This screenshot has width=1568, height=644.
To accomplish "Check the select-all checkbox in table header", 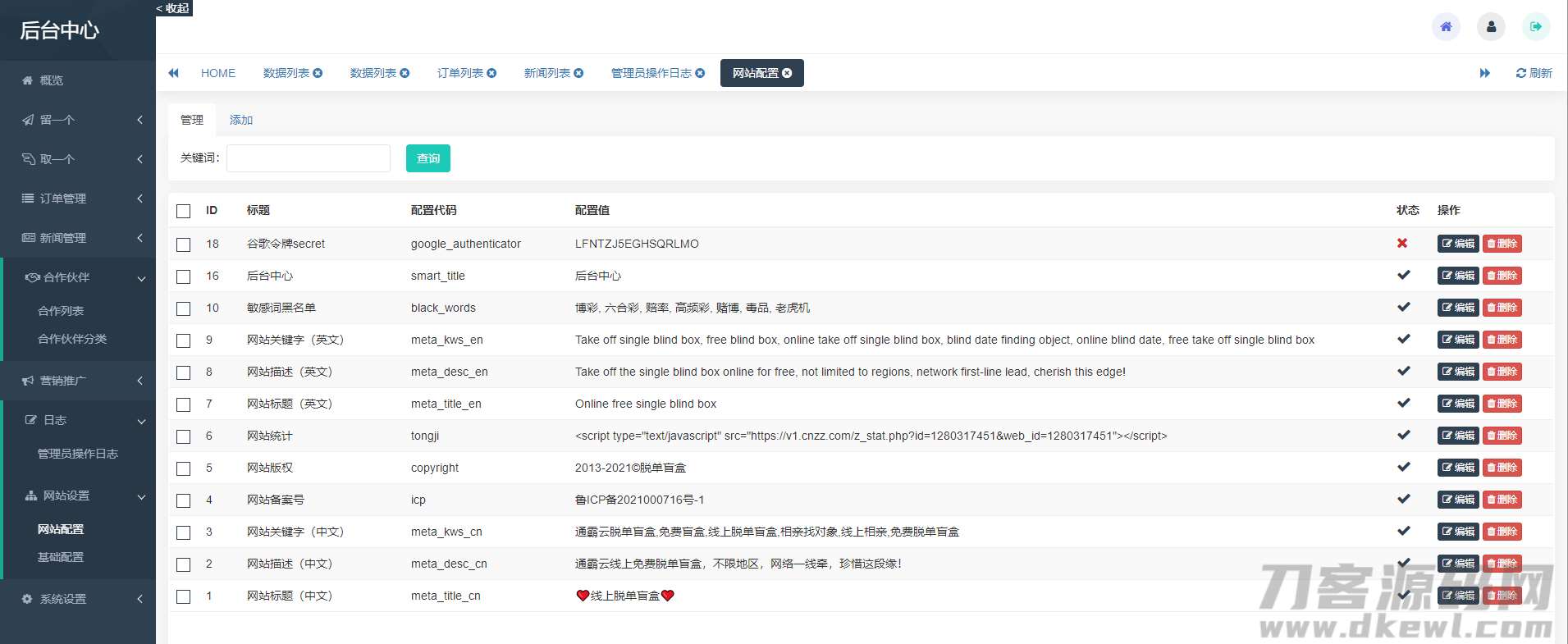I will (x=184, y=211).
